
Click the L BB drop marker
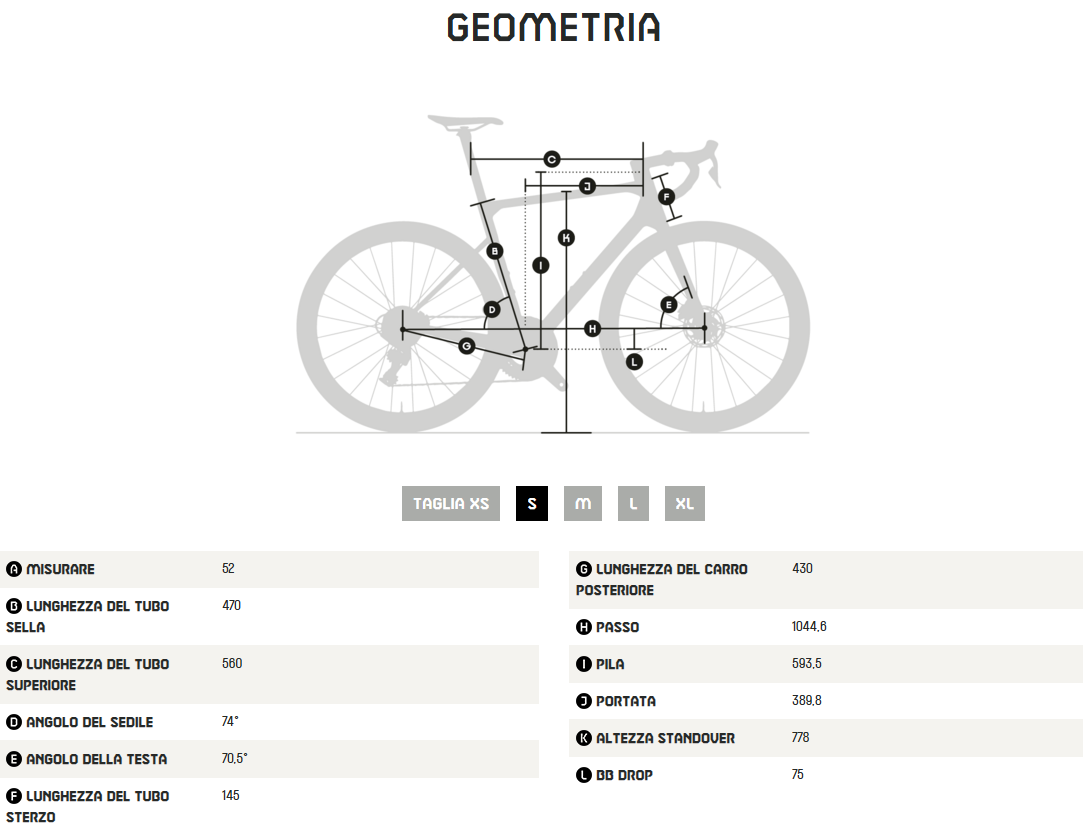pos(634,362)
